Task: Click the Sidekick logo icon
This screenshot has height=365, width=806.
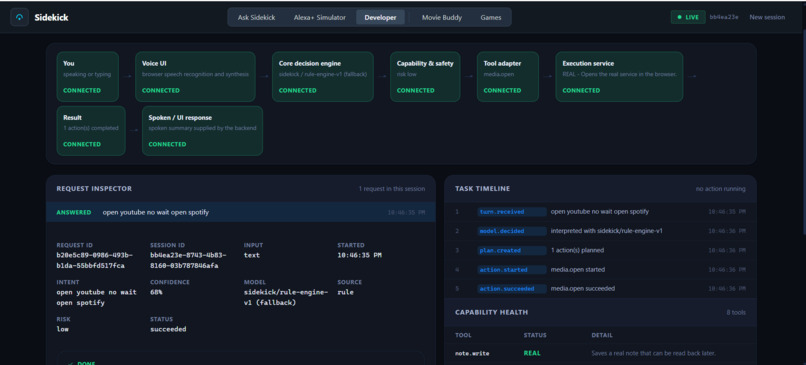Action: [20, 17]
